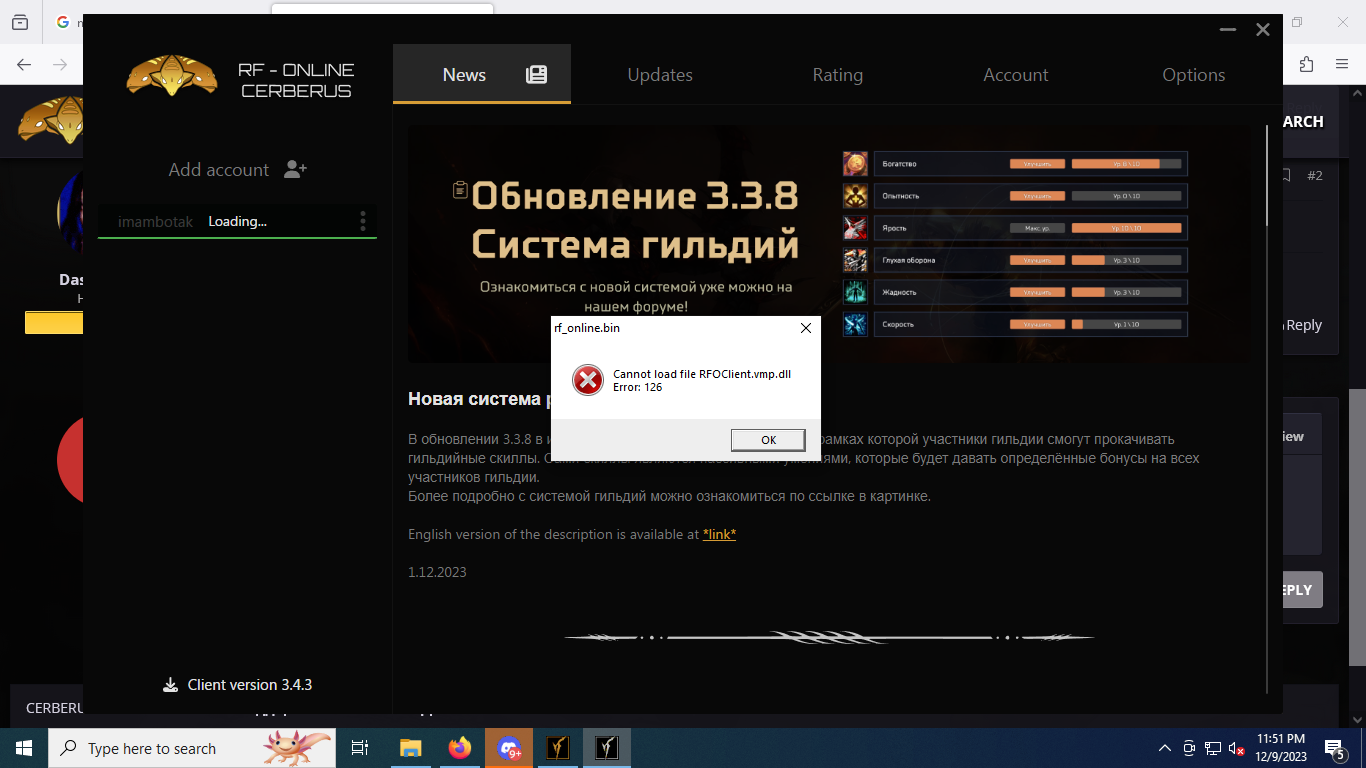The image size is (1366, 768).
Task: Click the Жадность skill icon
Action: [855, 292]
